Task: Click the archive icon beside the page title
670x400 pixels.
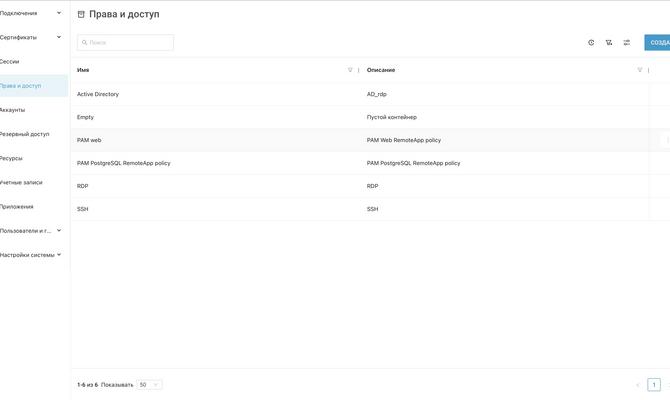Action: (81, 15)
